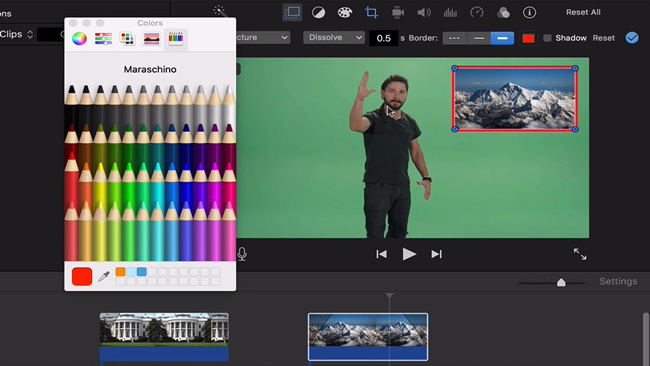650x366 pixels.
Task: Click the overlay's top-left resize handle
Action: [x=454, y=68]
